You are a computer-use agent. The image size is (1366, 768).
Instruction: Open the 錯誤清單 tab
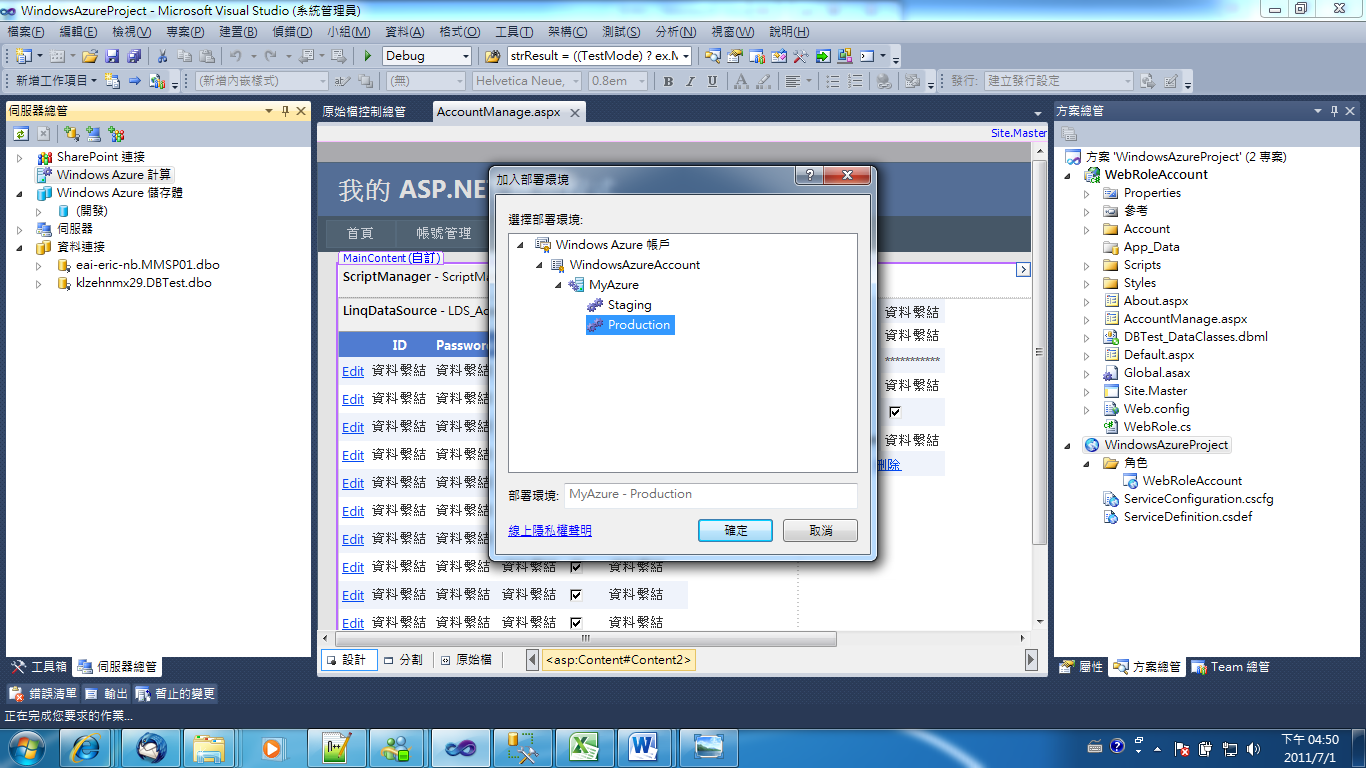42,693
